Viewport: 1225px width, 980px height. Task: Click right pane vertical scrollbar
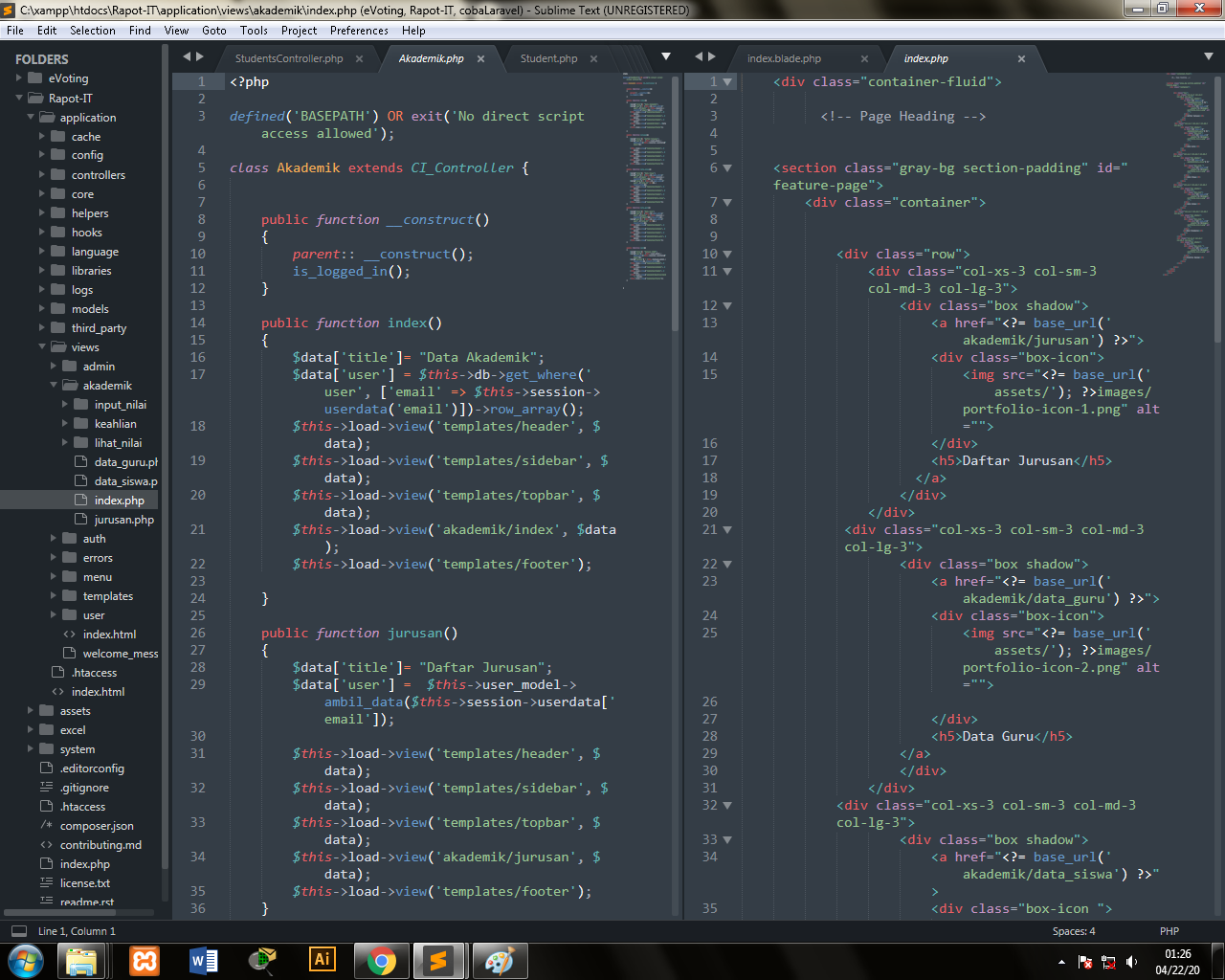tap(1217, 211)
